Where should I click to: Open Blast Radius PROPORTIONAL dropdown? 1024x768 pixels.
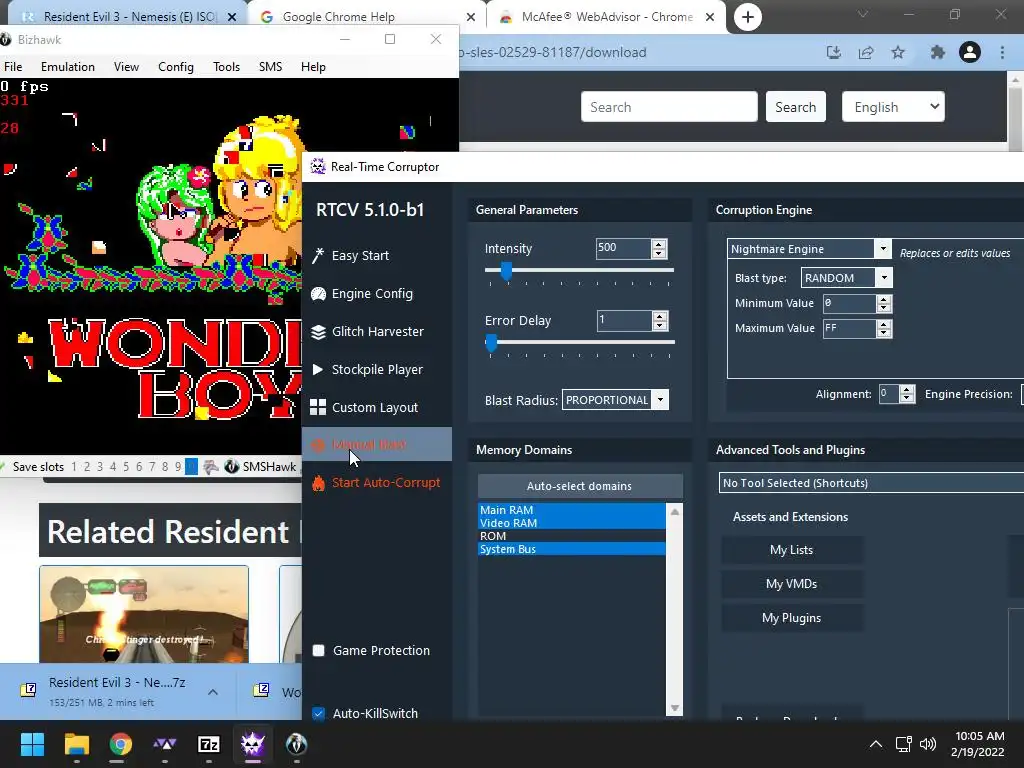[x=660, y=400]
